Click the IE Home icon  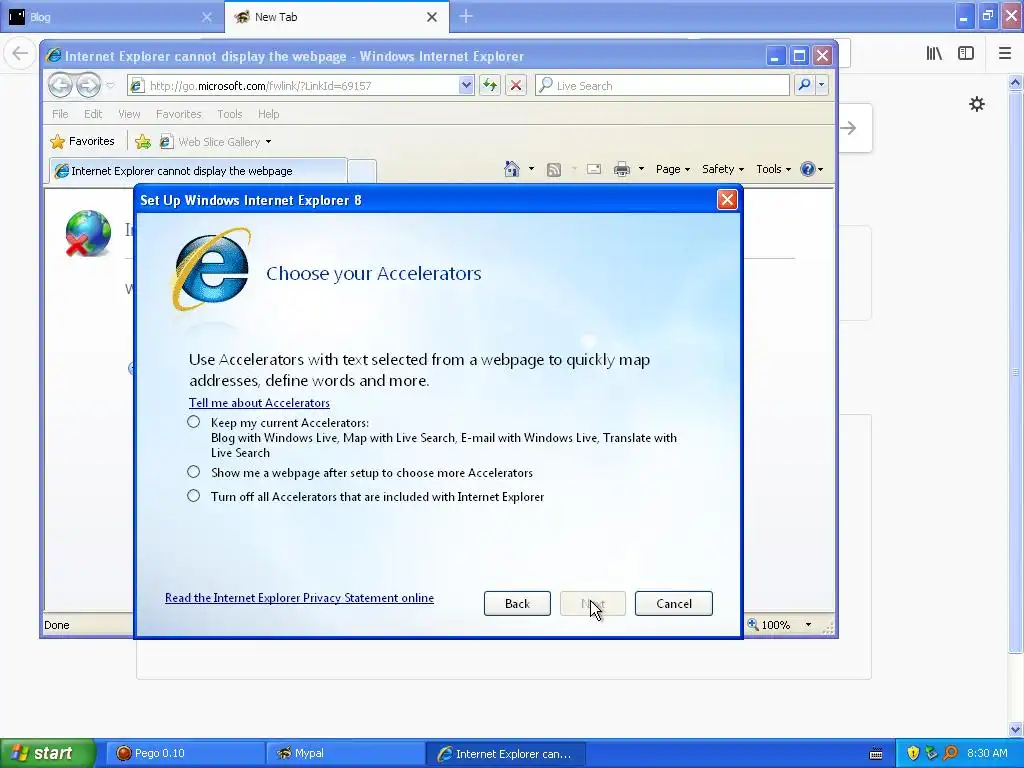[511, 169]
